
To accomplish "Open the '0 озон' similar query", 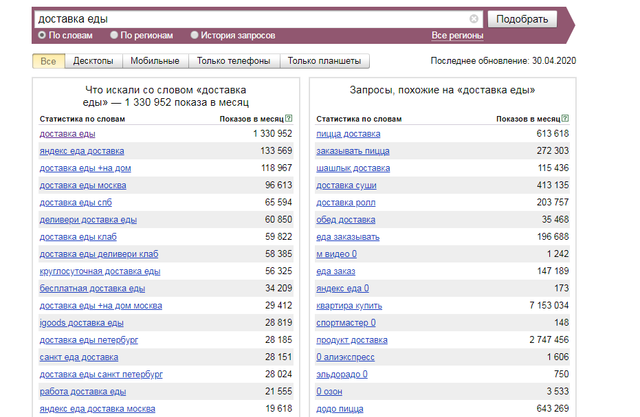I will pyautogui.click(x=329, y=391).
